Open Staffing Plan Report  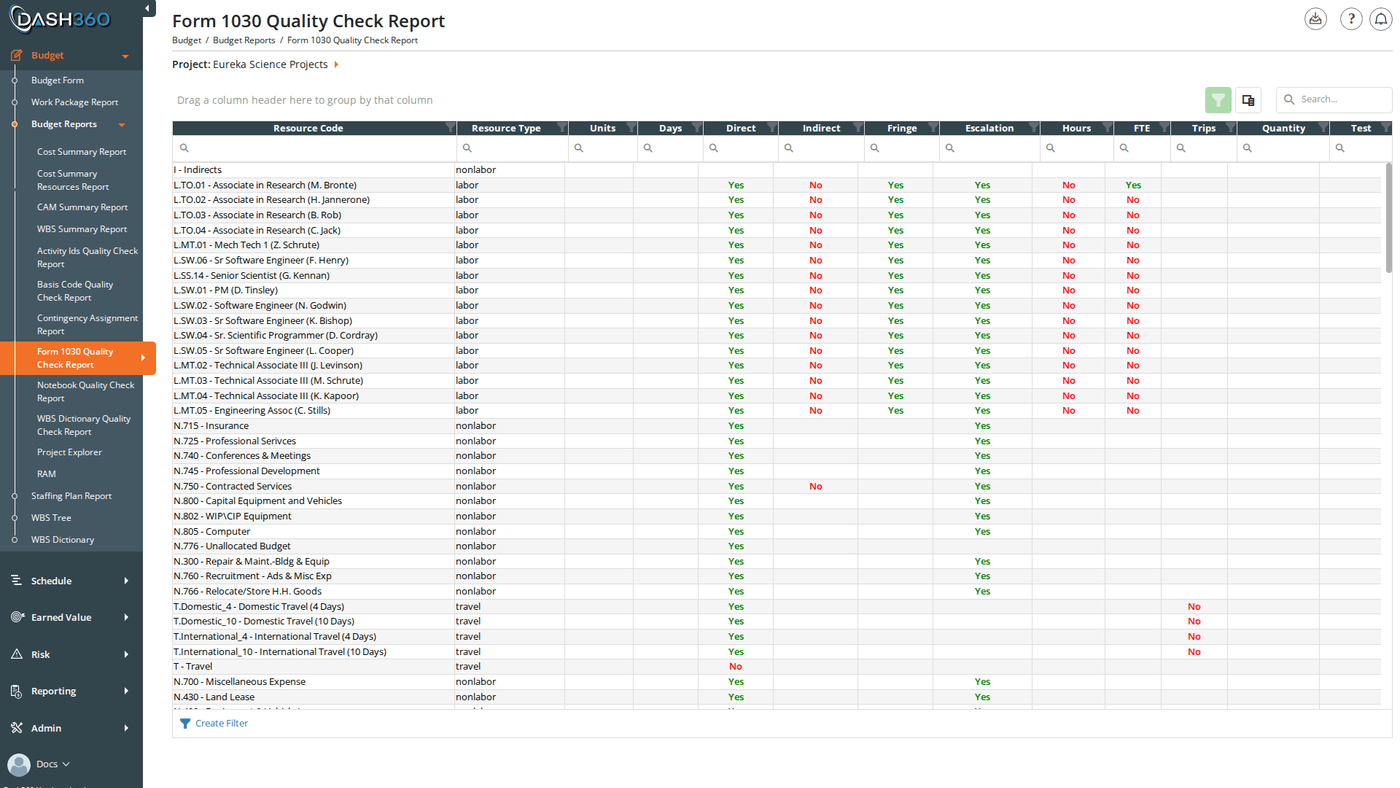[71, 496]
